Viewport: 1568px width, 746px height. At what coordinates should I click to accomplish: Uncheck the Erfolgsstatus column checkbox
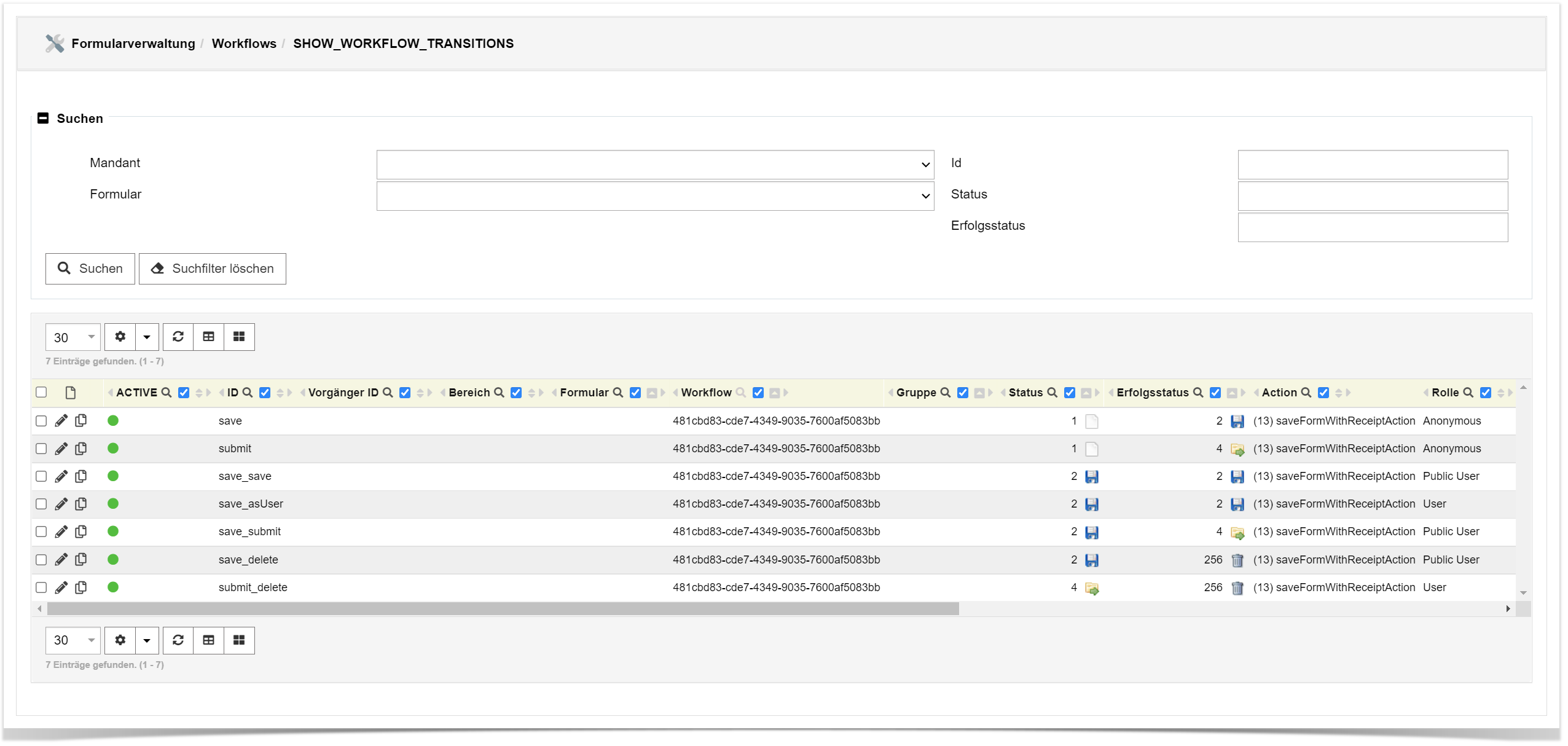tap(1215, 393)
